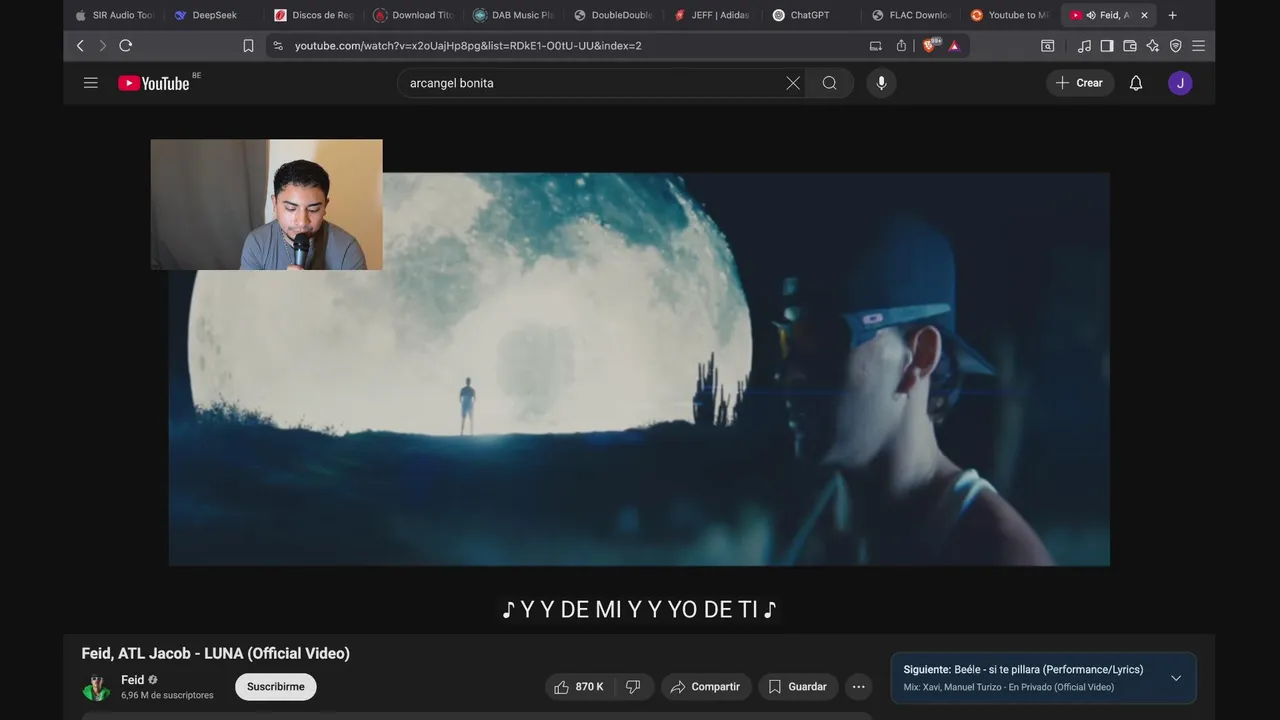Viewport: 1280px width, 720px height.
Task: Click the Compartir share button
Action: pyautogui.click(x=706, y=687)
